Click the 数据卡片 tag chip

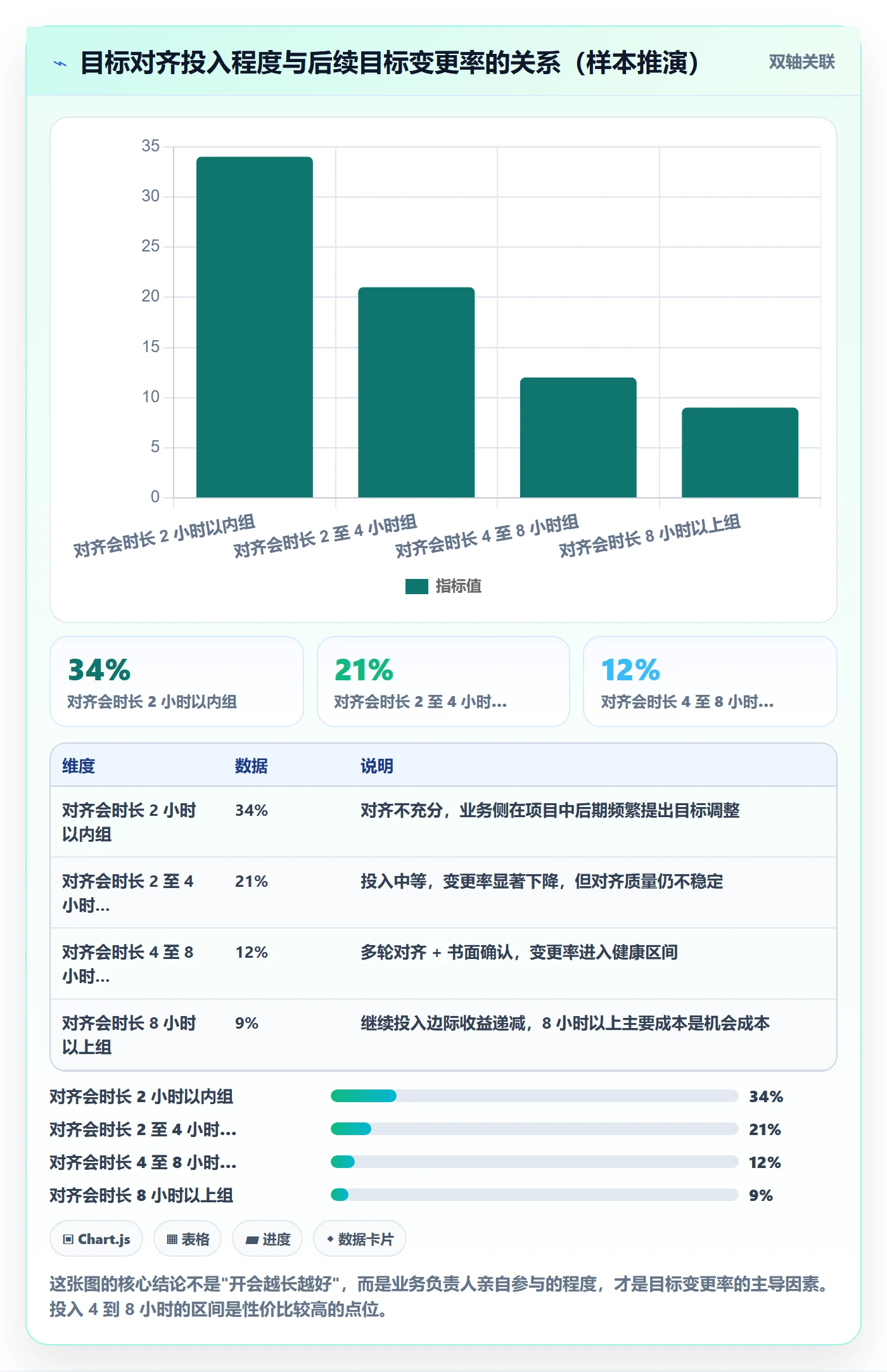(x=360, y=1239)
